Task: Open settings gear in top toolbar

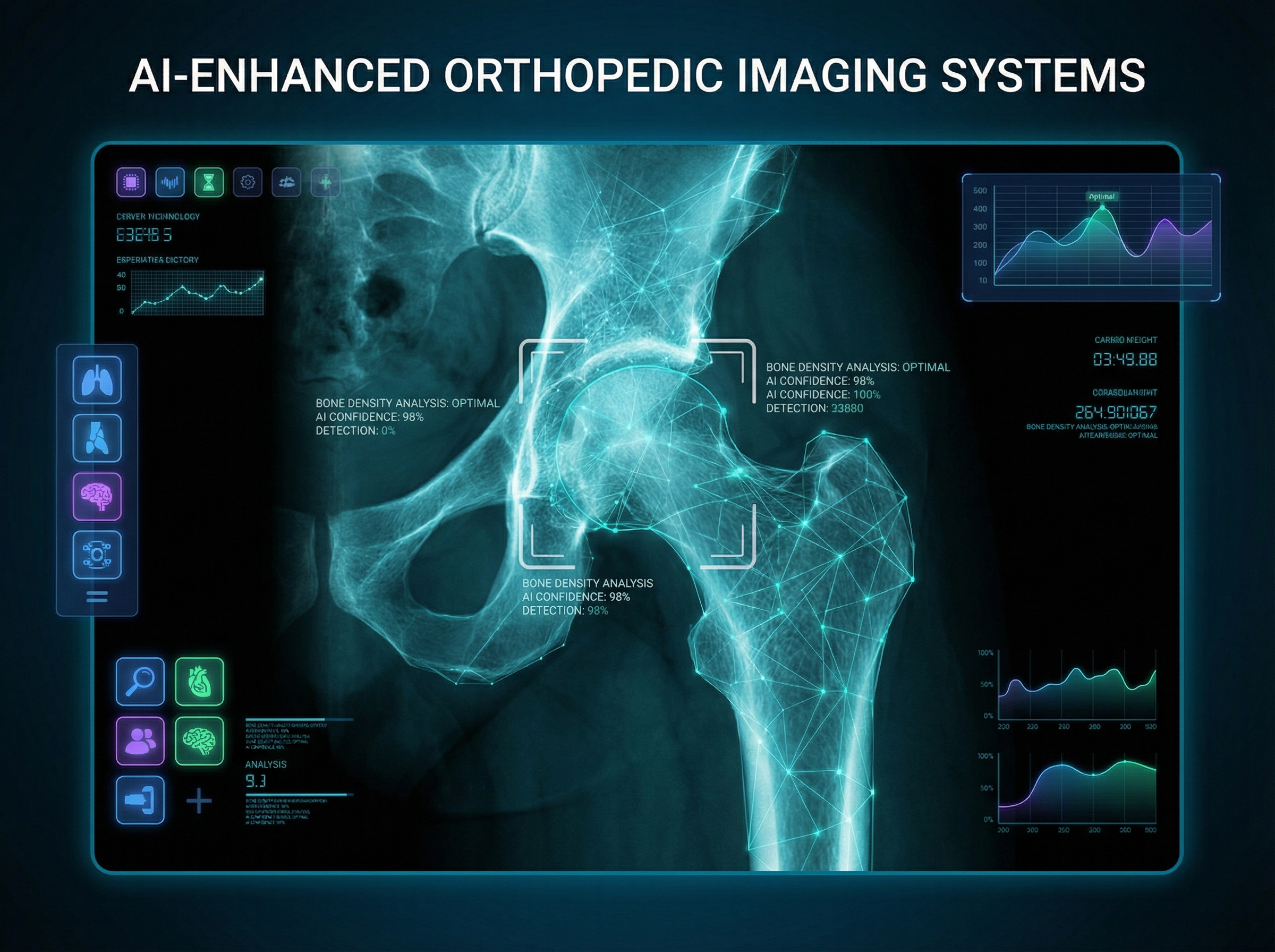Action: pos(248,183)
